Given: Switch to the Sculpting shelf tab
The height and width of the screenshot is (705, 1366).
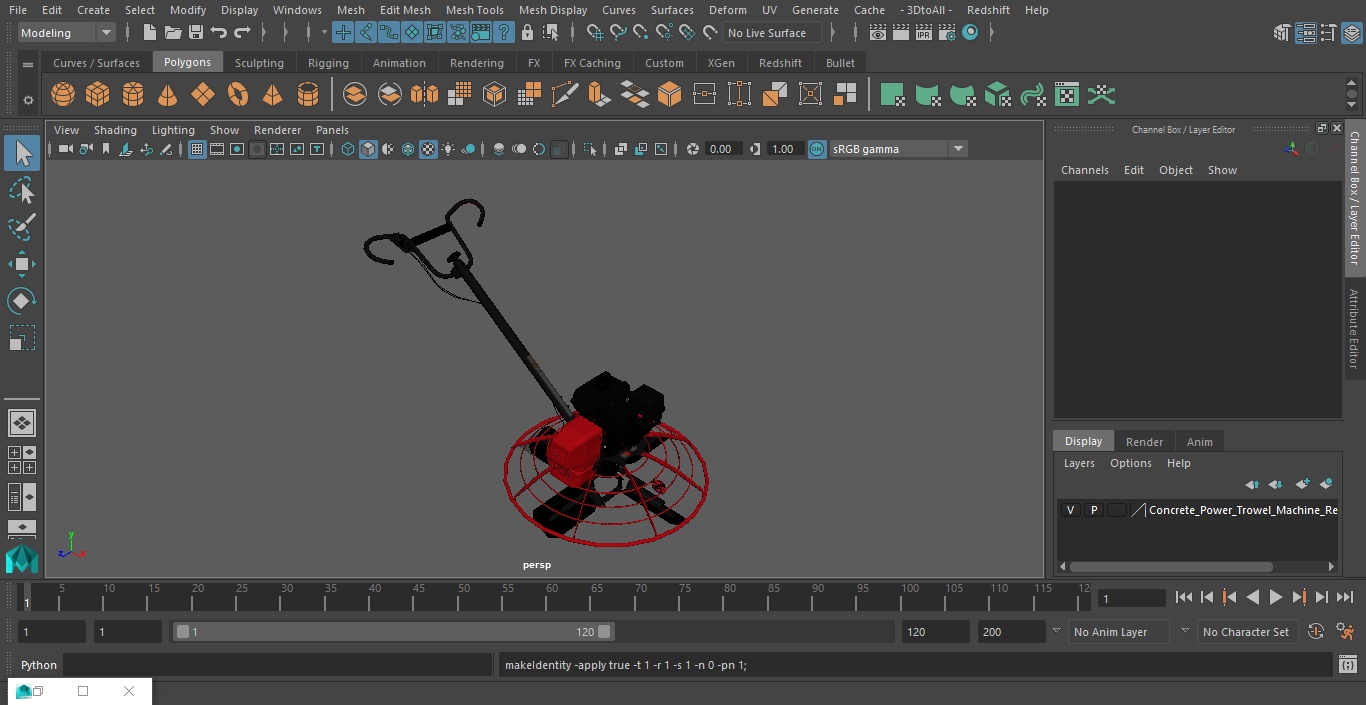Looking at the screenshot, I should click(259, 63).
